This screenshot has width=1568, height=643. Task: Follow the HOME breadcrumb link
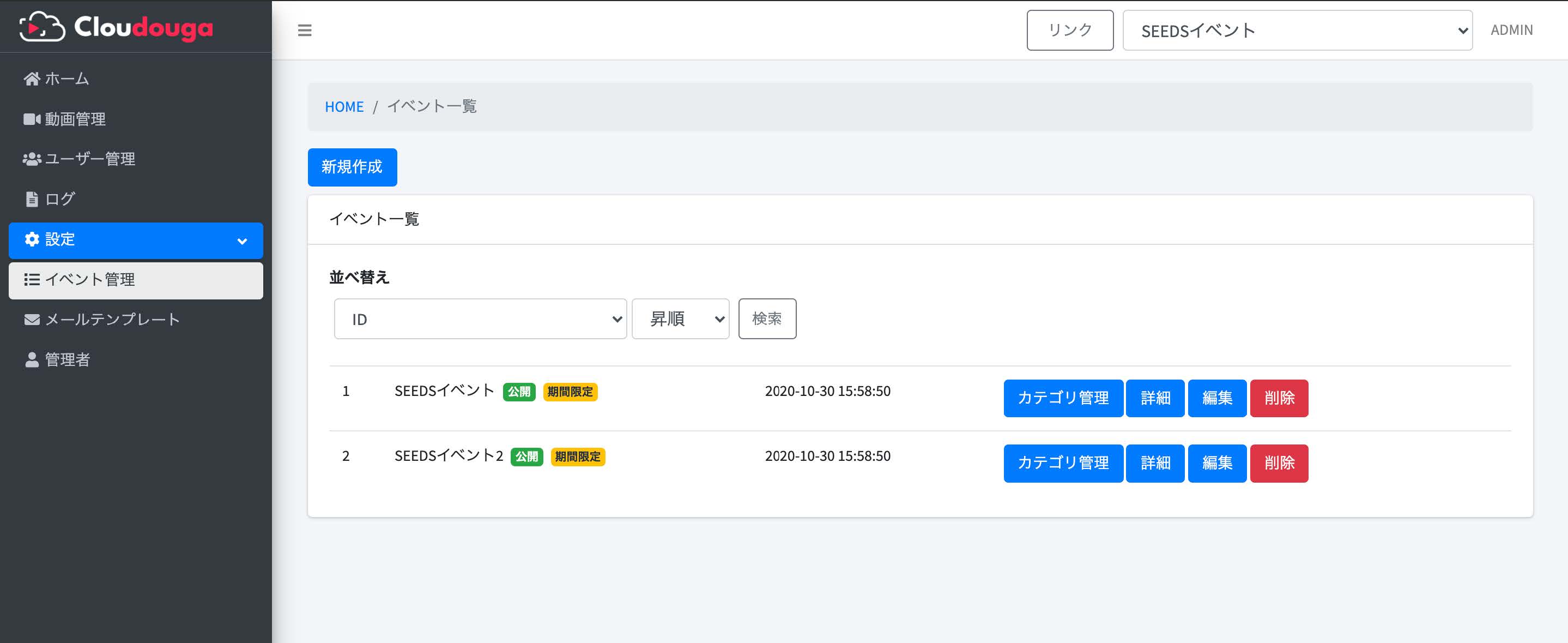point(344,106)
